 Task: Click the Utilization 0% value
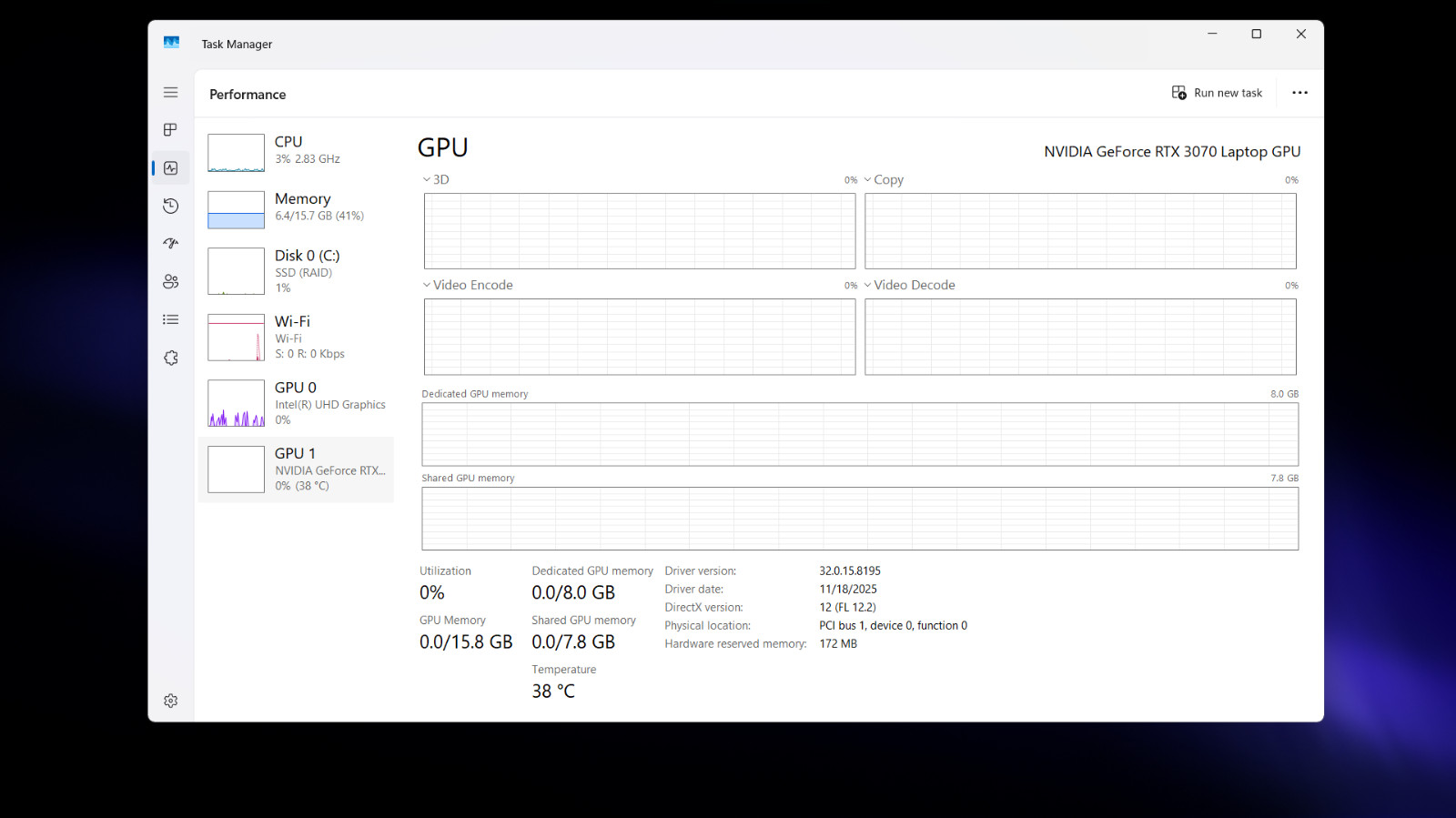pos(432,593)
